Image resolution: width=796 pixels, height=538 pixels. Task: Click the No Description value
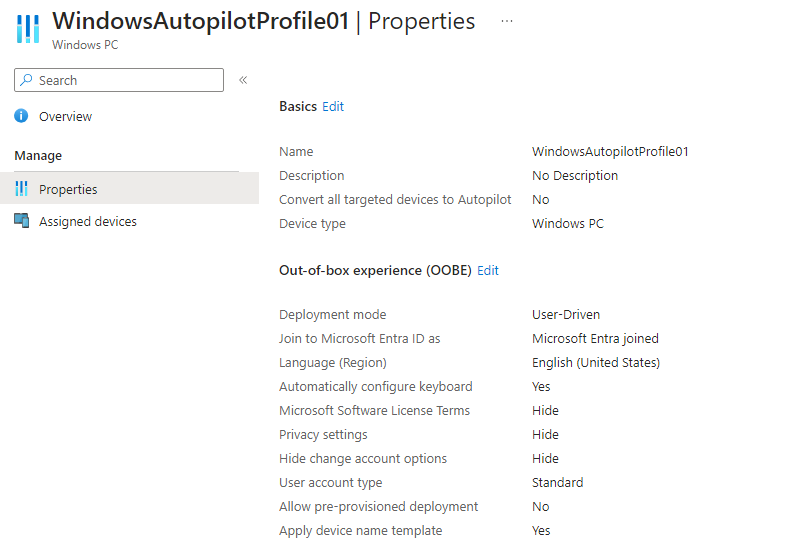(x=575, y=176)
